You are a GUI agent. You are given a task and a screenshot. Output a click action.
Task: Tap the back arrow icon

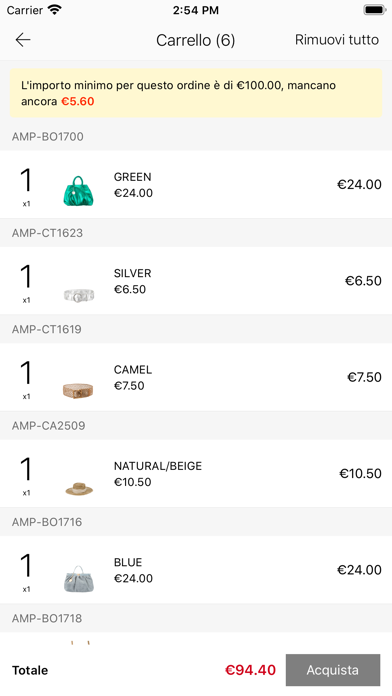pyautogui.click(x=23, y=40)
